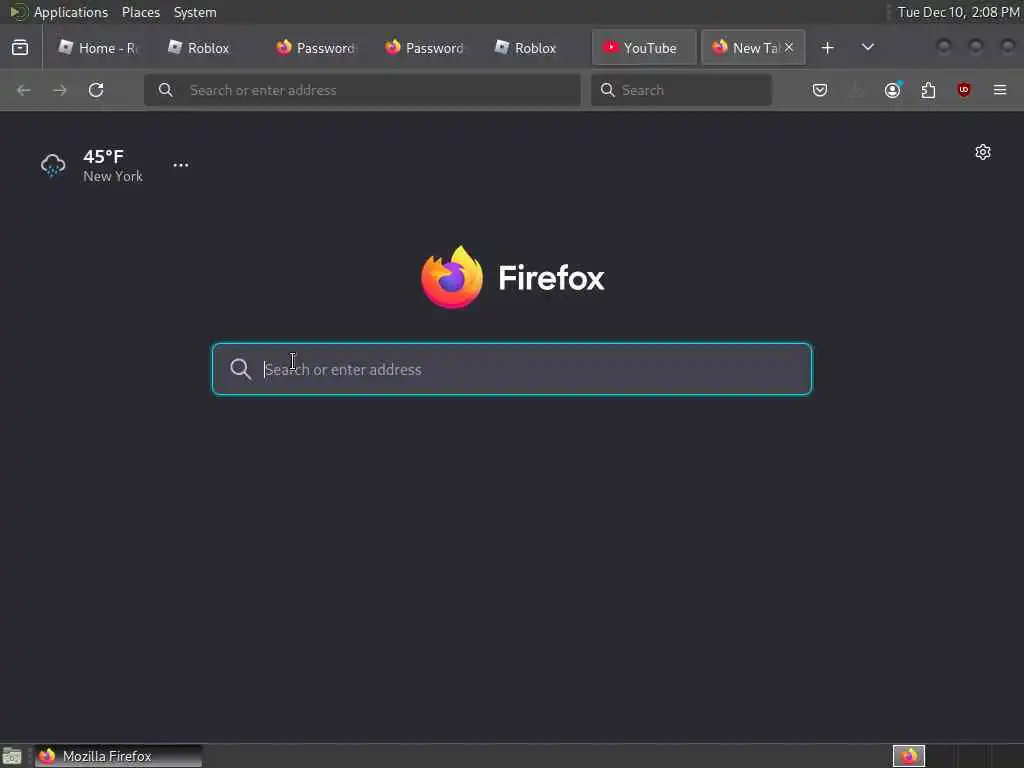This screenshot has height=768, width=1024.
Task: Open the Downloads panel icon
Action: [x=856, y=90]
